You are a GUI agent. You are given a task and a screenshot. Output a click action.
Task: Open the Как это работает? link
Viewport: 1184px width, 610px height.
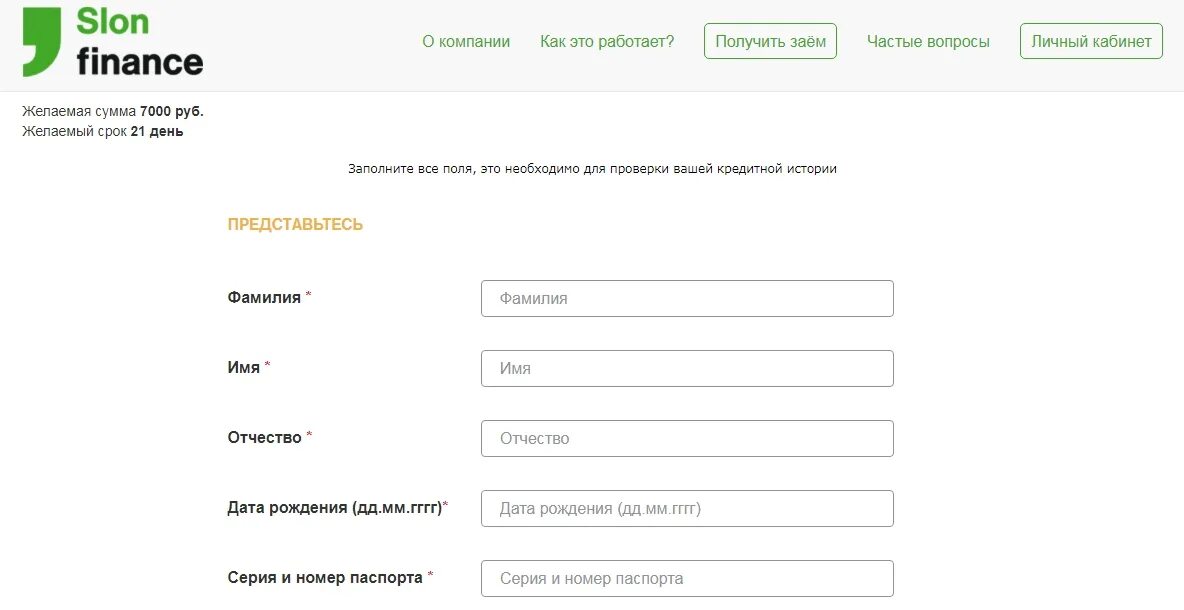point(607,42)
